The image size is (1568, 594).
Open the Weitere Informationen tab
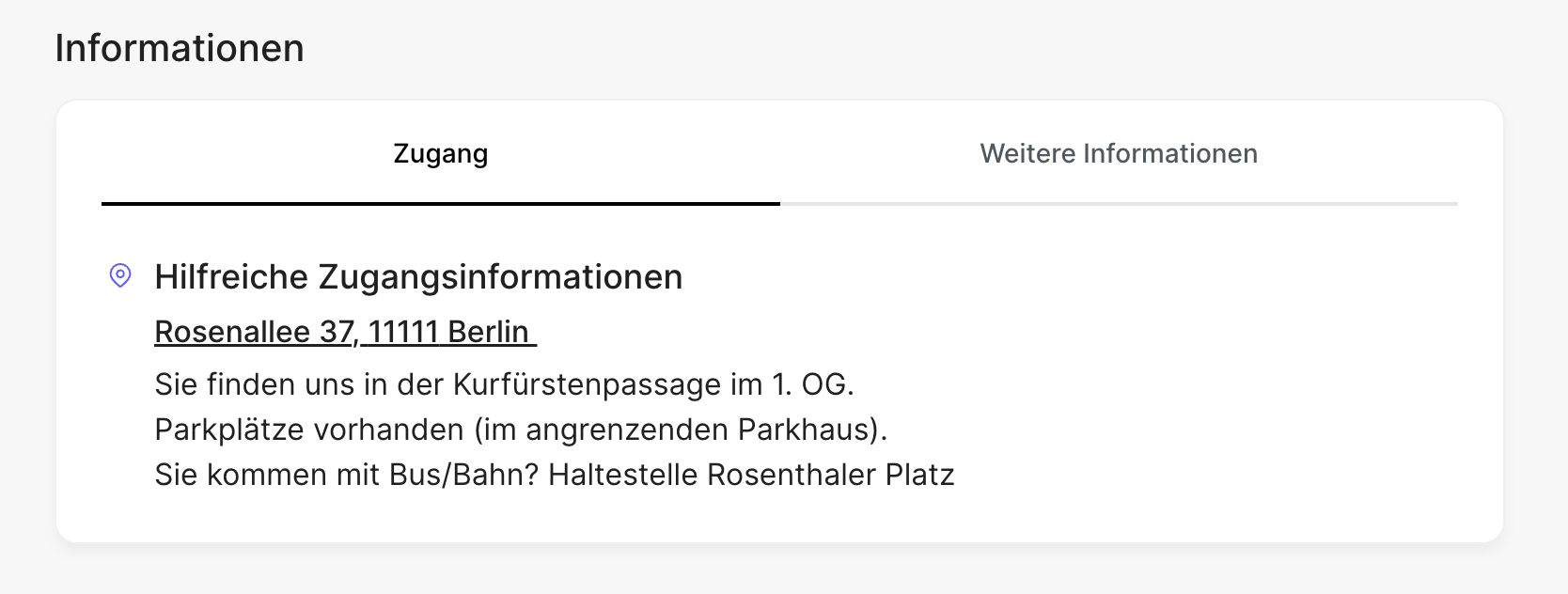click(1119, 154)
